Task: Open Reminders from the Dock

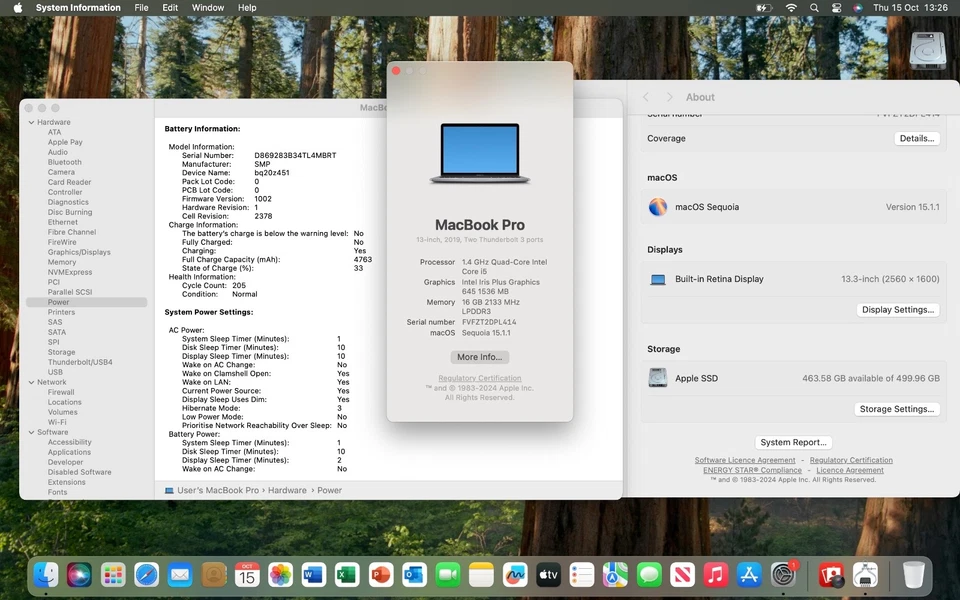Action: [x=582, y=575]
